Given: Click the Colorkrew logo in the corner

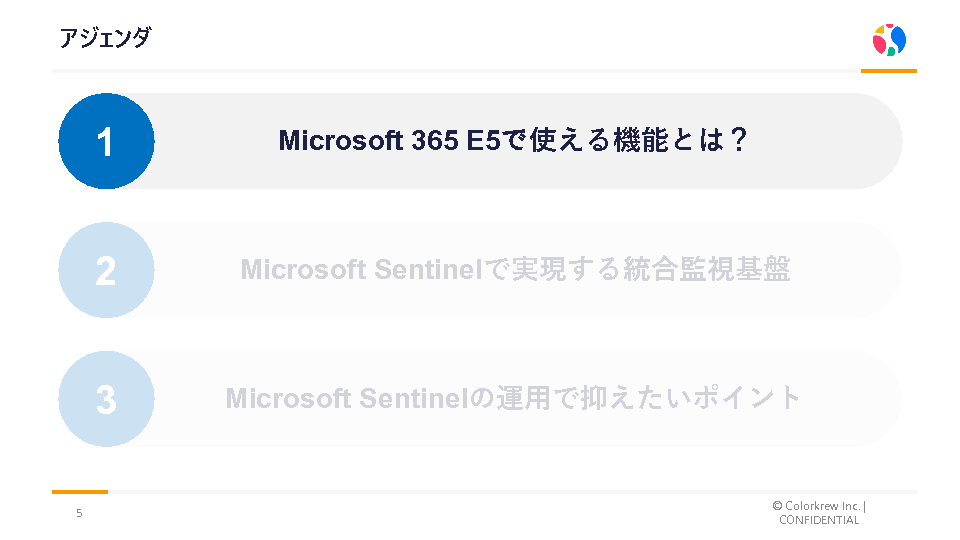Looking at the screenshot, I should [x=889, y=40].
